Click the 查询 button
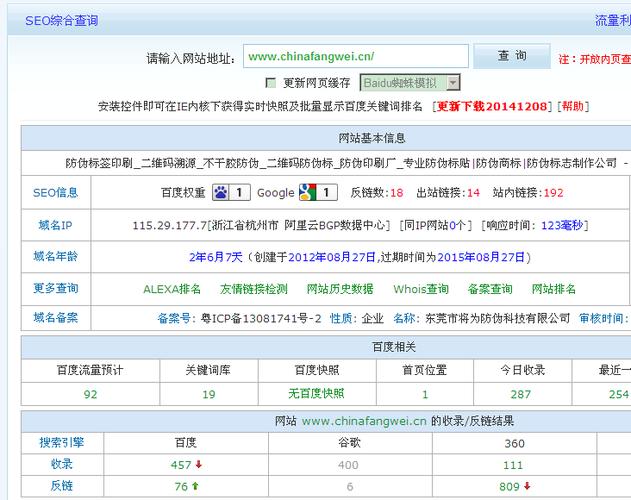This screenshot has height=500, width=631. click(512, 56)
